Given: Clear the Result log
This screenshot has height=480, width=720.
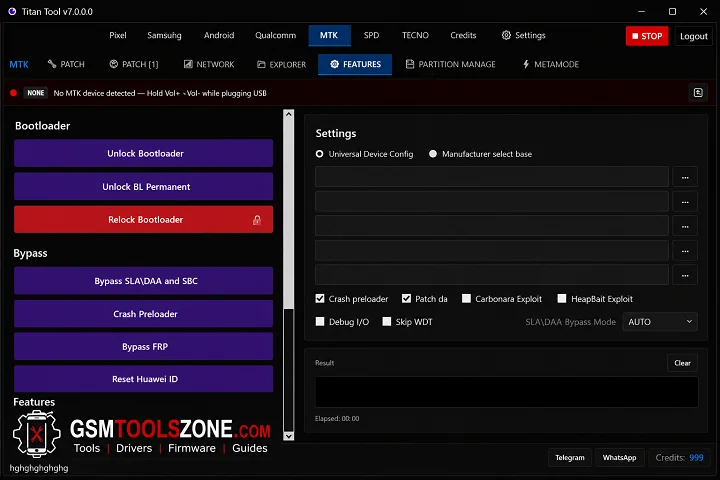Looking at the screenshot, I should (682, 363).
